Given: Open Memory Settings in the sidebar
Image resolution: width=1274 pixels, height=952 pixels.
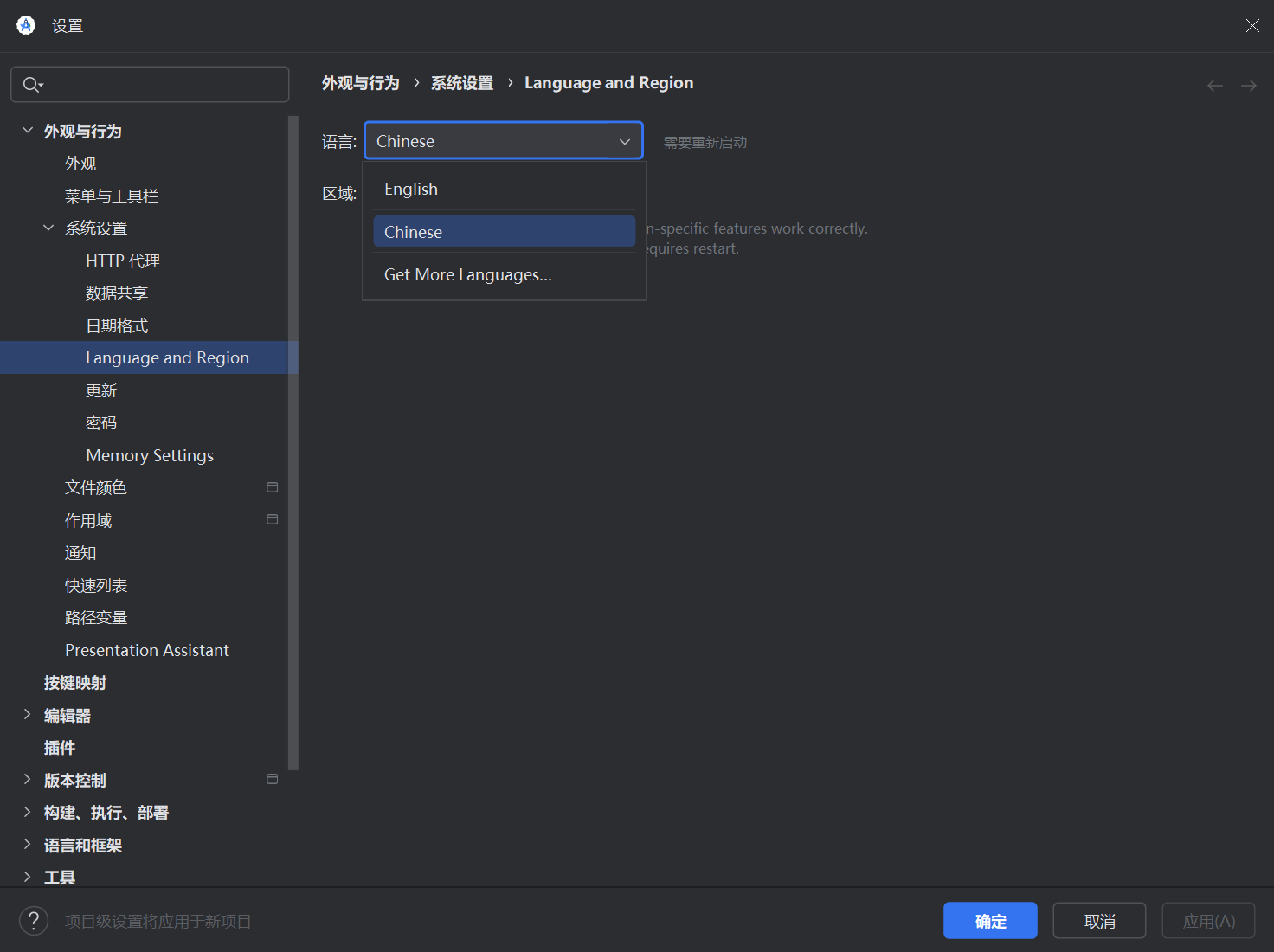Looking at the screenshot, I should 150,455.
